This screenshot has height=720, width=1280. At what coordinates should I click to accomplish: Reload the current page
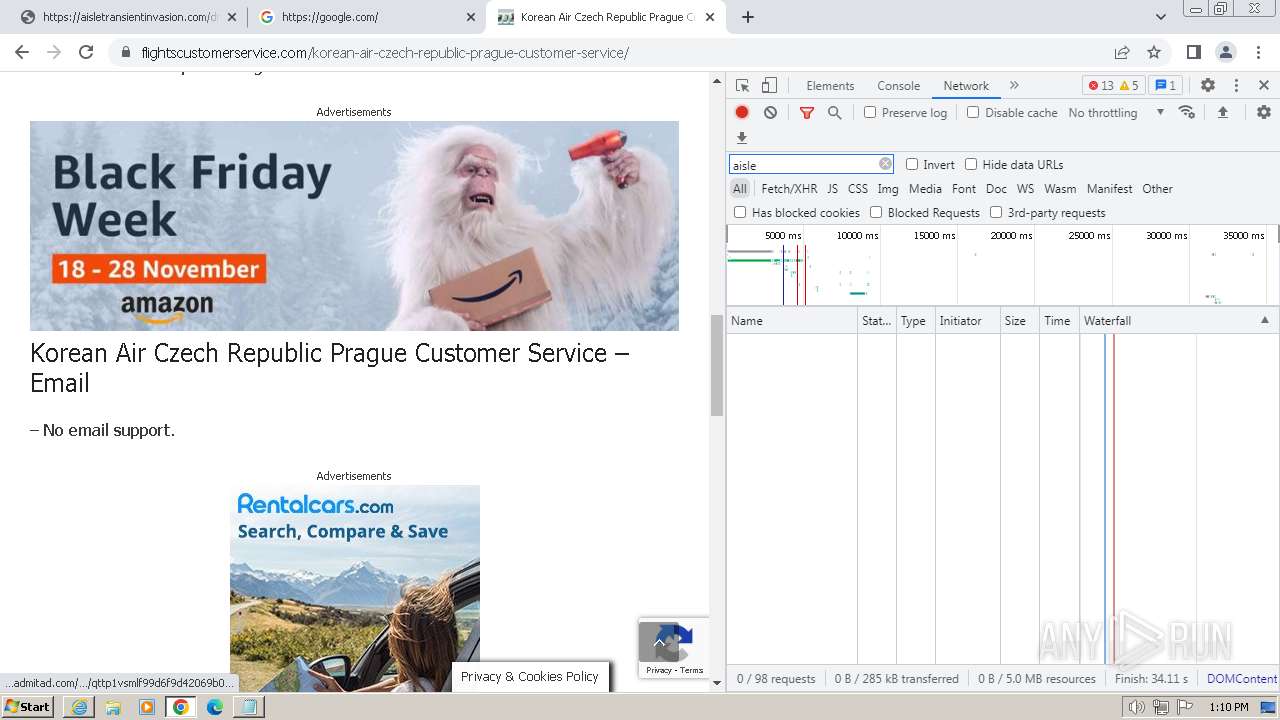tap(86, 52)
